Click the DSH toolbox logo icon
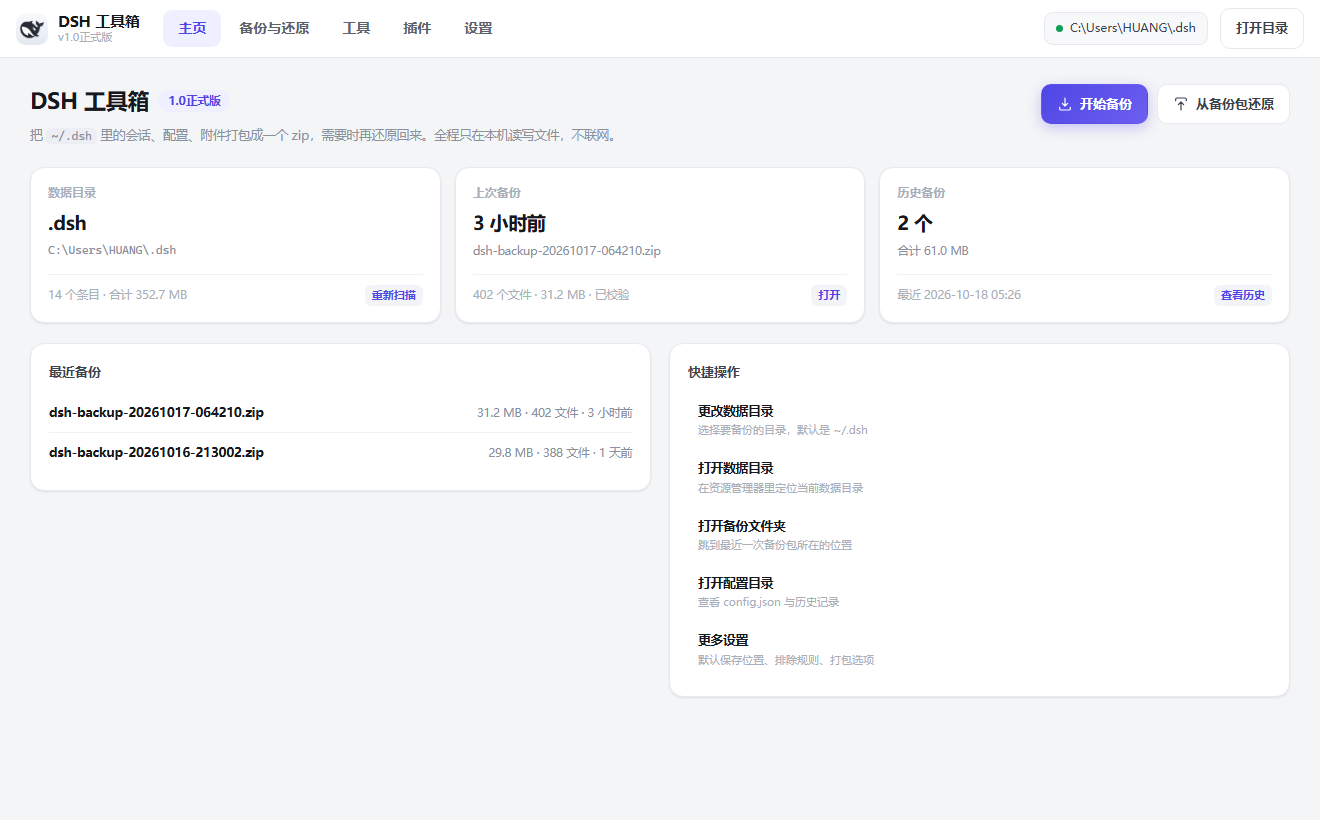Image resolution: width=1320 pixels, height=820 pixels. point(32,29)
